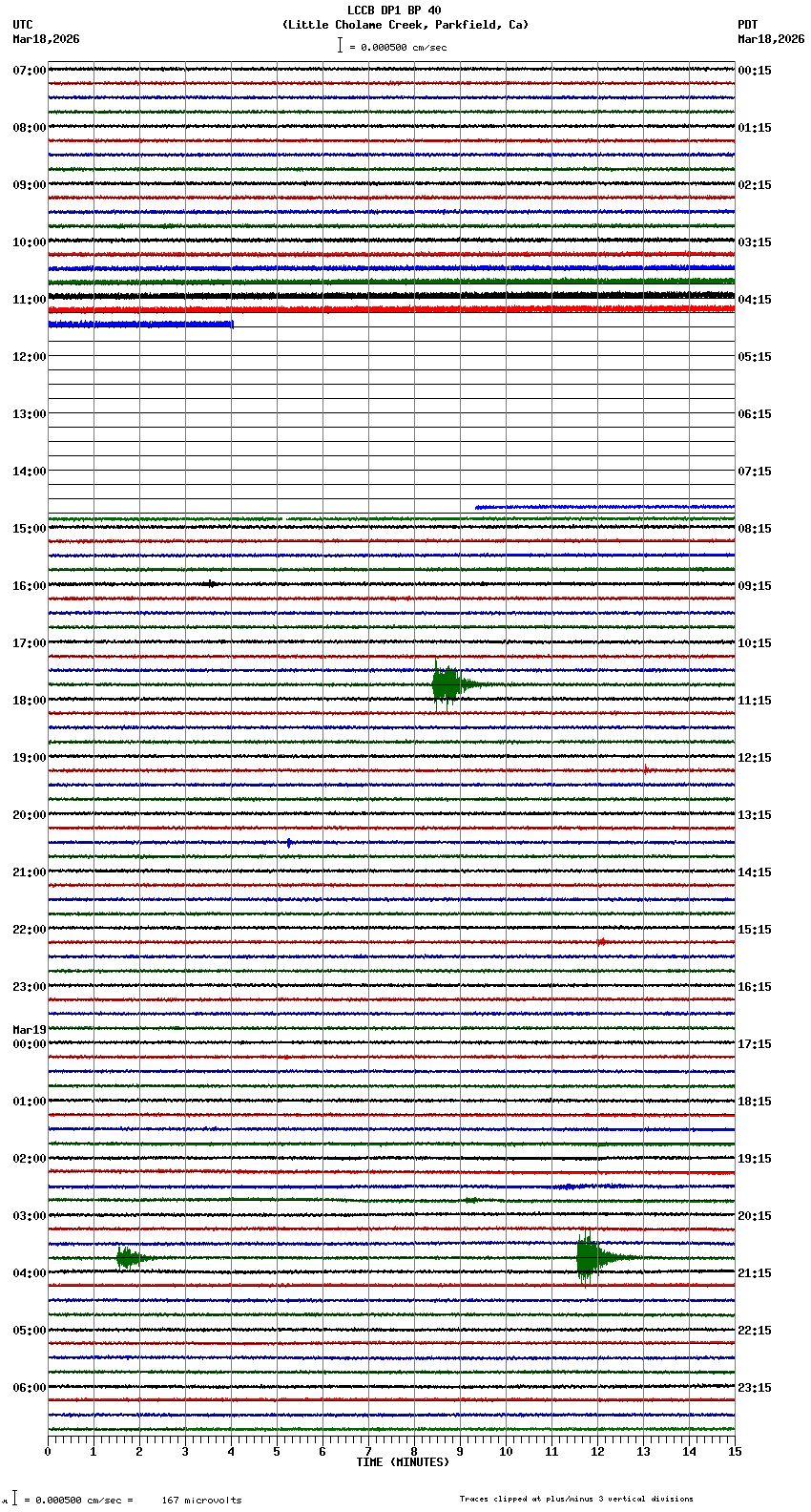The image size is (811, 1512).
Task: Click the thick red noisy trace after 11:00
Action: click(391, 310)
